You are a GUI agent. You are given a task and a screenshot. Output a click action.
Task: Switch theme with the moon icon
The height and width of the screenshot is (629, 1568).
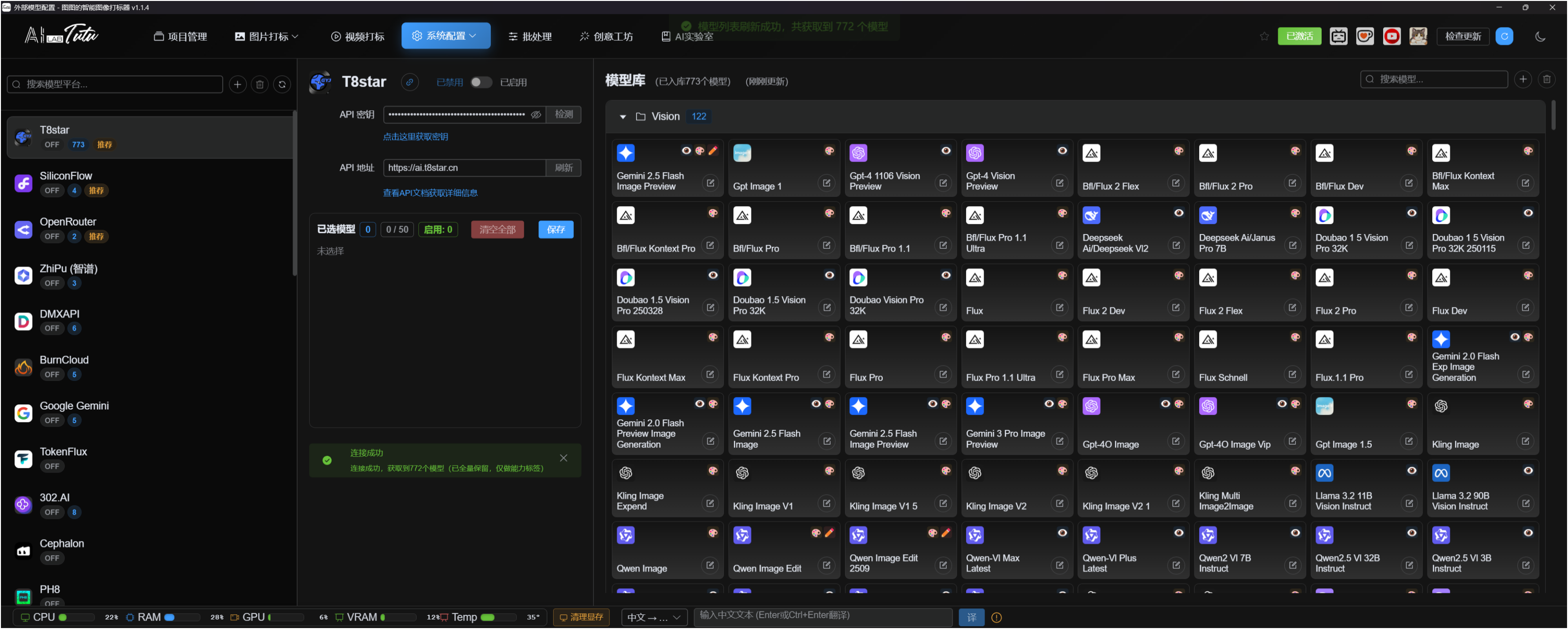pyautogui.click(x=1540, y=36)
